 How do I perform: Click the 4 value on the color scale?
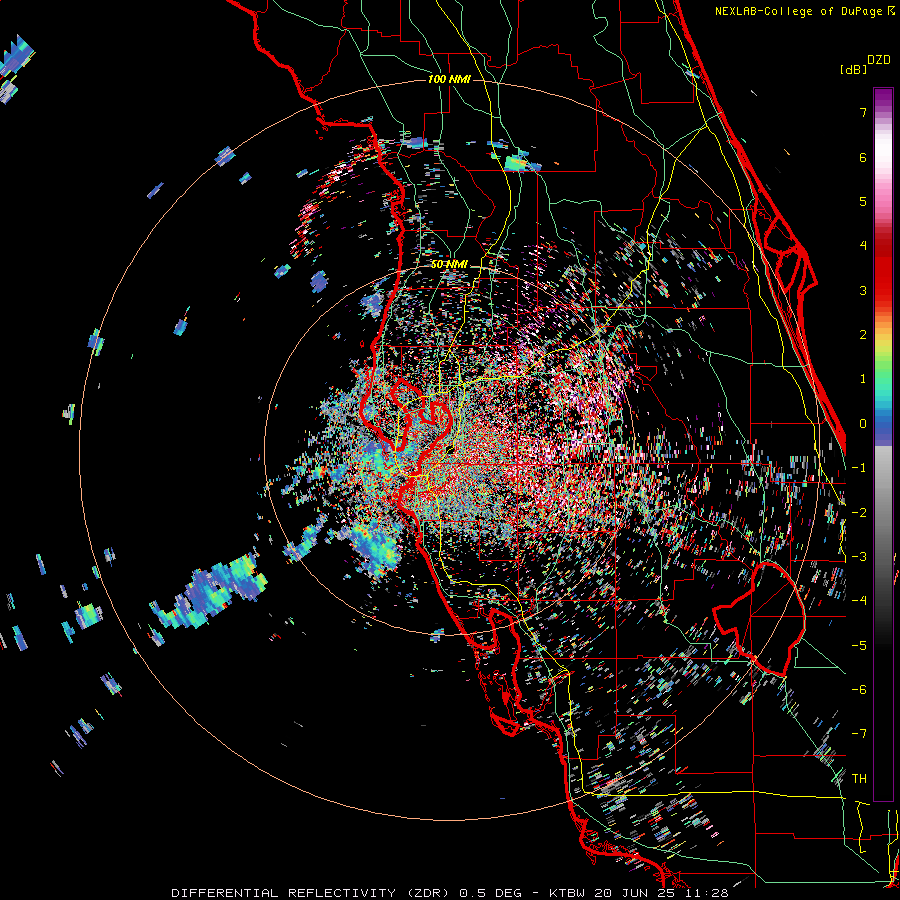[863, 246]
